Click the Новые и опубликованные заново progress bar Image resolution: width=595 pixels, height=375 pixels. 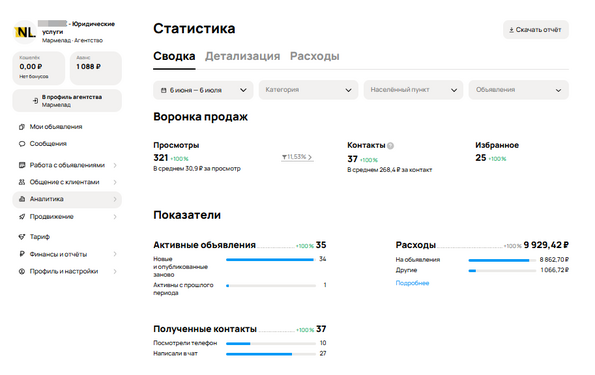[x=271, y=260]
